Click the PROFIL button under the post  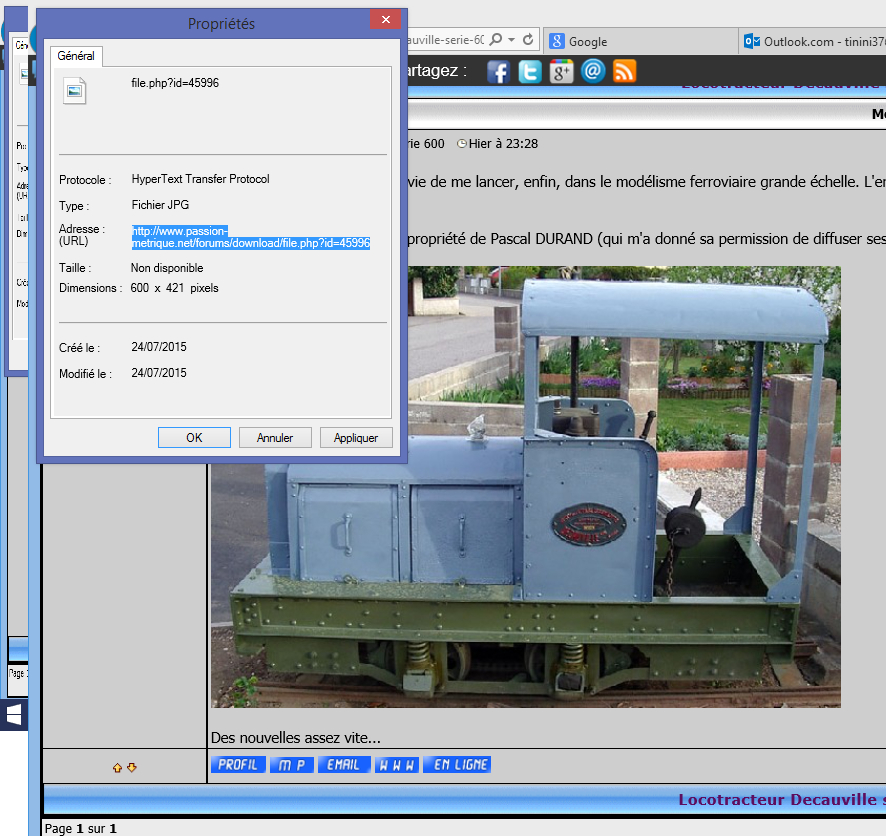tap(238, 765)
